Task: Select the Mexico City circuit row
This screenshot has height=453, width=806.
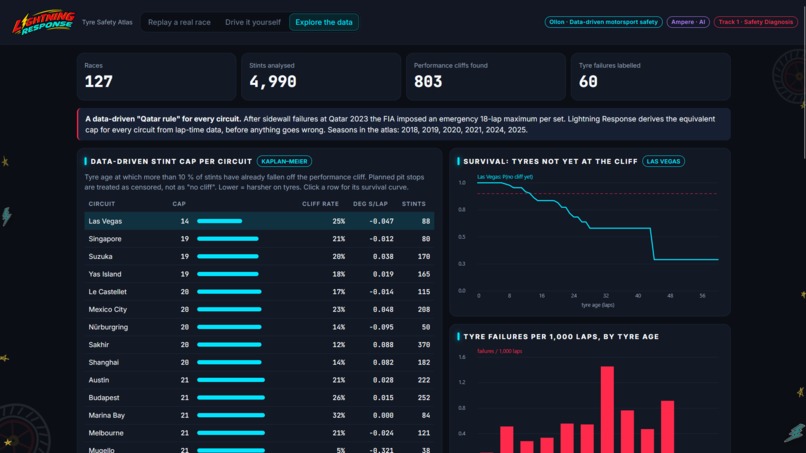Action: coord(259,309)
